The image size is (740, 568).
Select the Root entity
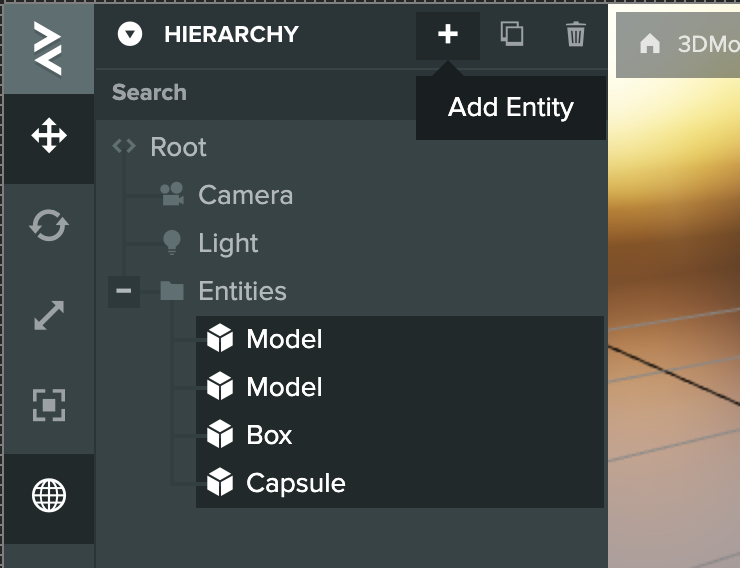point(178,147)
